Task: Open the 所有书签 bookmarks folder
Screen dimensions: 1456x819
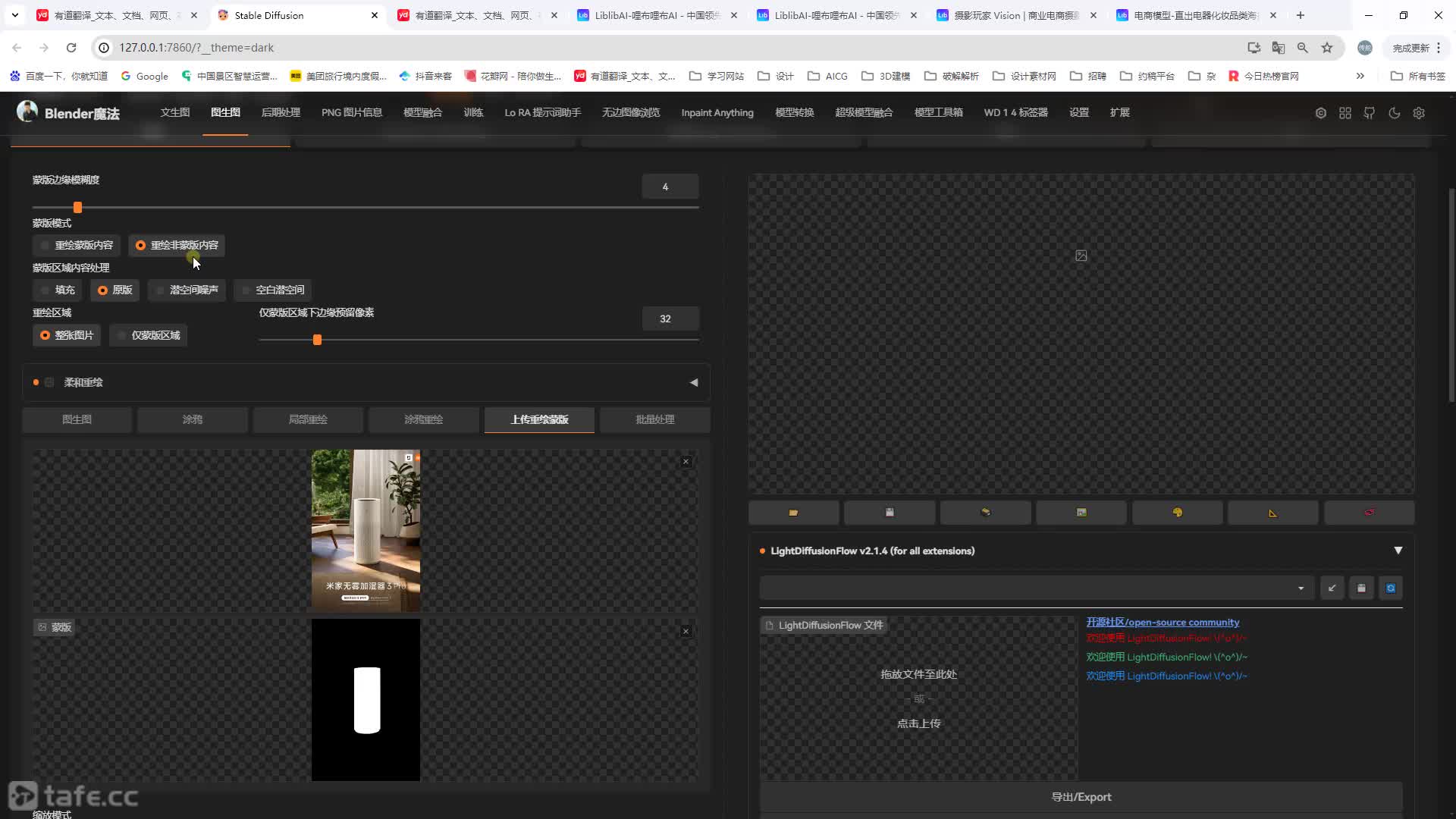Action: pyautogui.click(x=1418, y=76)
